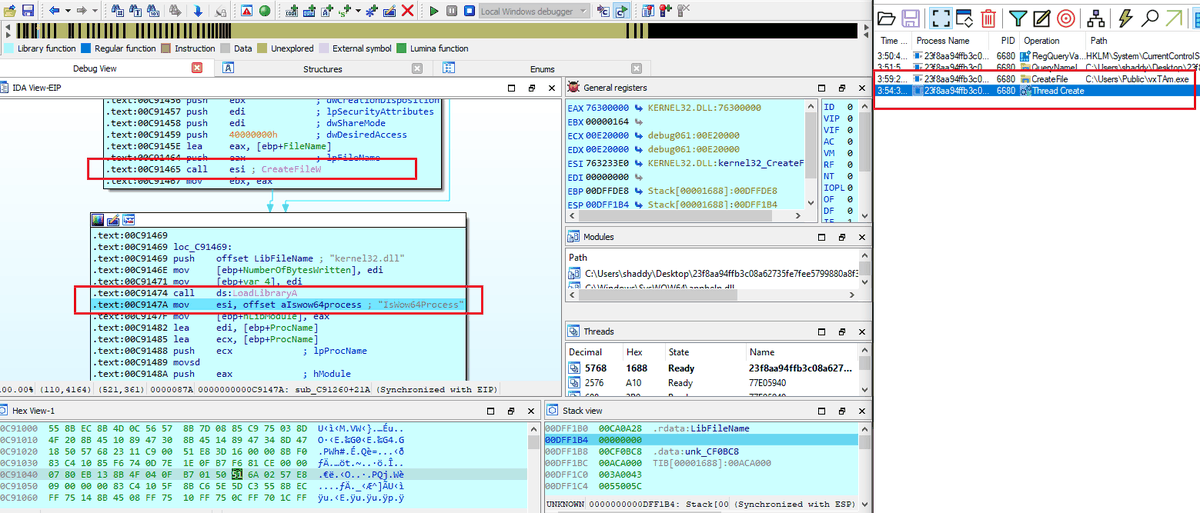Click the include process target icon
This screenshot has width=1200, height=513.
1066,18
